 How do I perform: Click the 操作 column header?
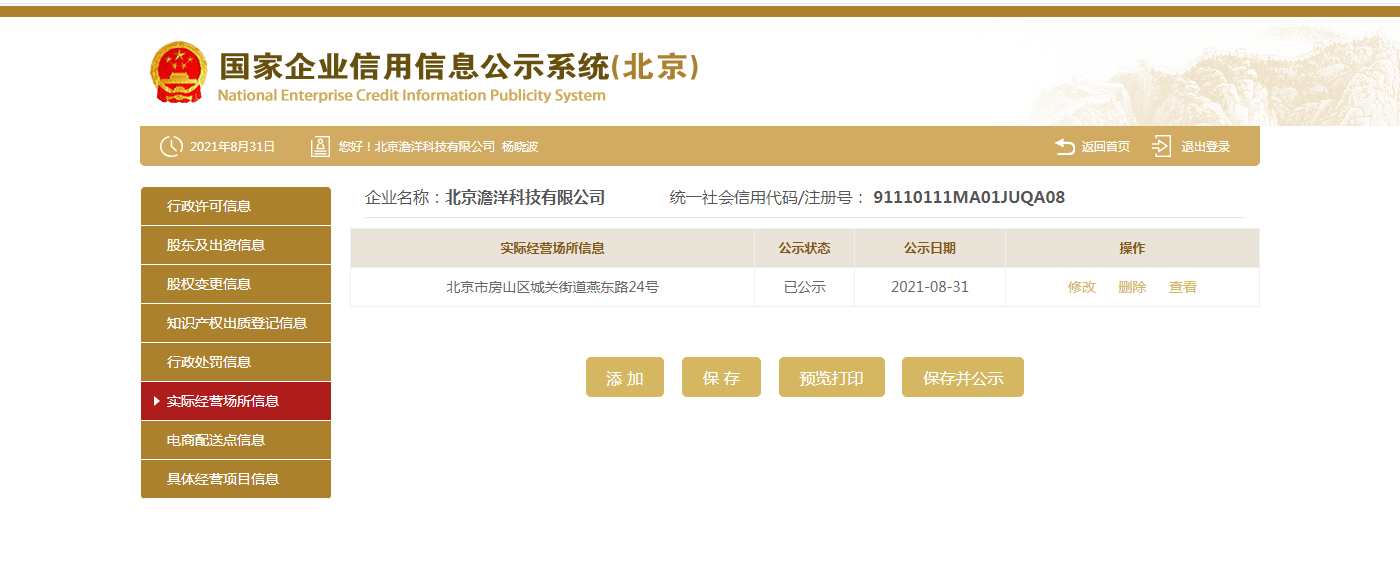point(1132,248)
